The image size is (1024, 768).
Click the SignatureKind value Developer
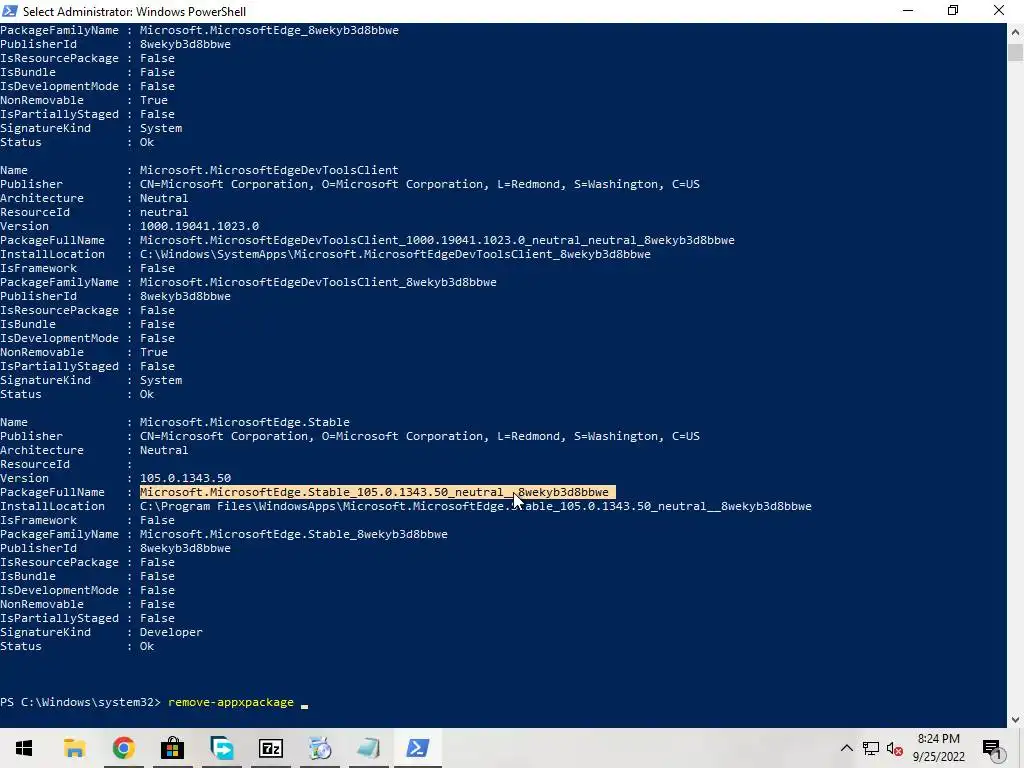171,633
